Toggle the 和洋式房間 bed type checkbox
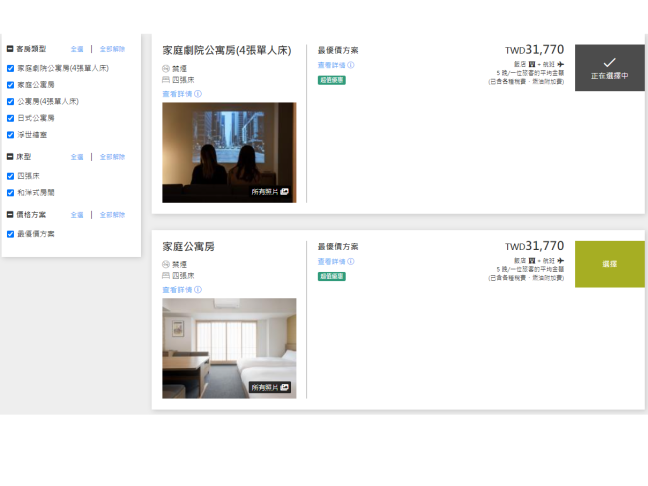This screenshot has height=486, width=648. (10, 192)
